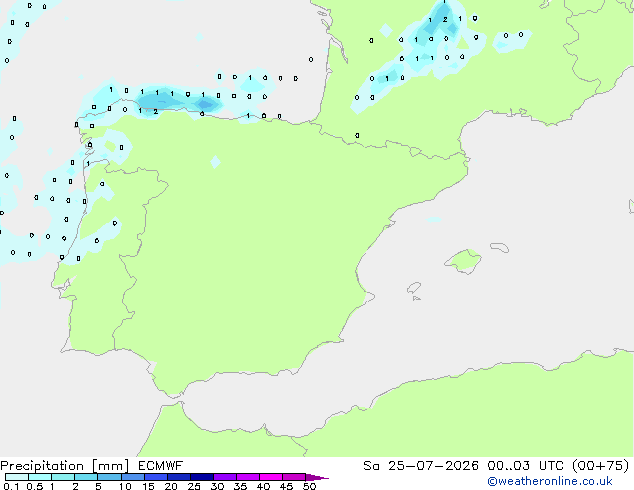This screenshot has height=490, width=634.
Task: Click the '0.1' legend scale label
Action: tap(11, 486)
